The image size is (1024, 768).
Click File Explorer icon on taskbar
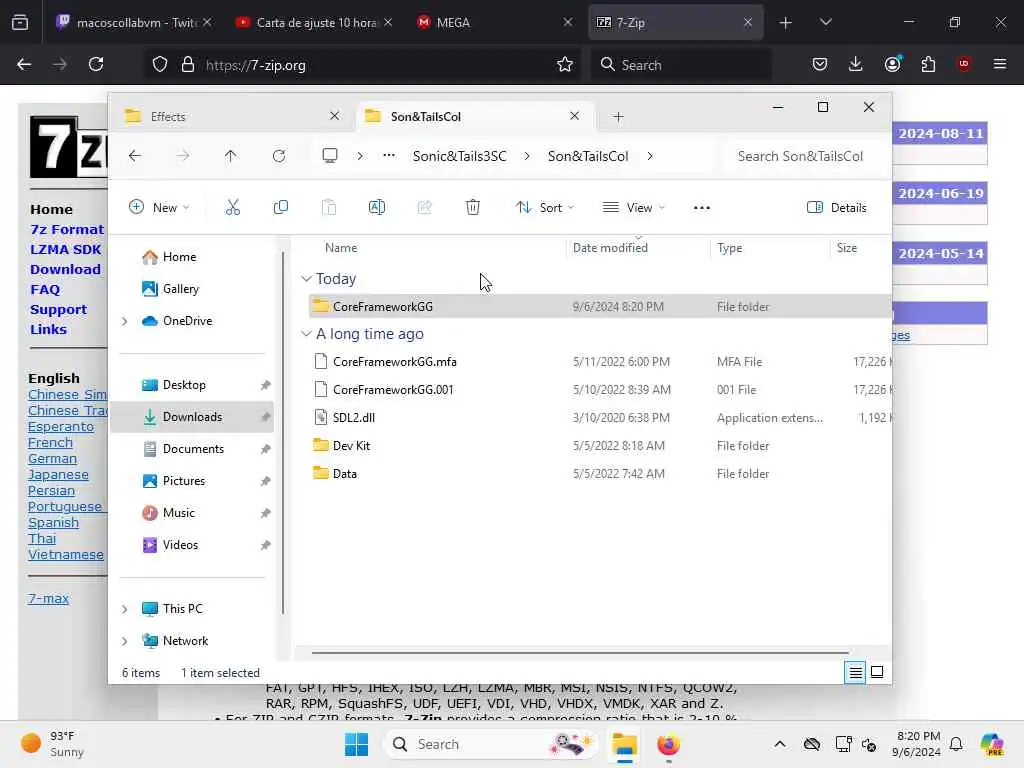coord(624,744)
